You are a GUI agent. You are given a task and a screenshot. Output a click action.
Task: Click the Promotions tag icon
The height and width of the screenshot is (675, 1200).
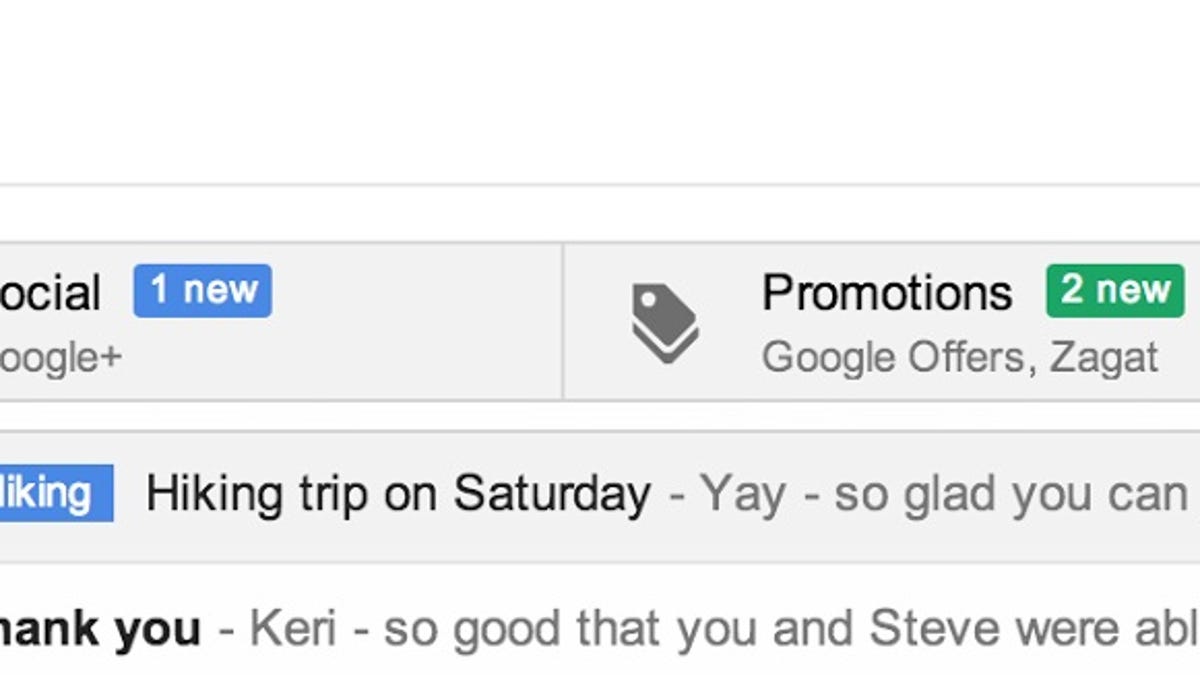click(x=665, y=321)
